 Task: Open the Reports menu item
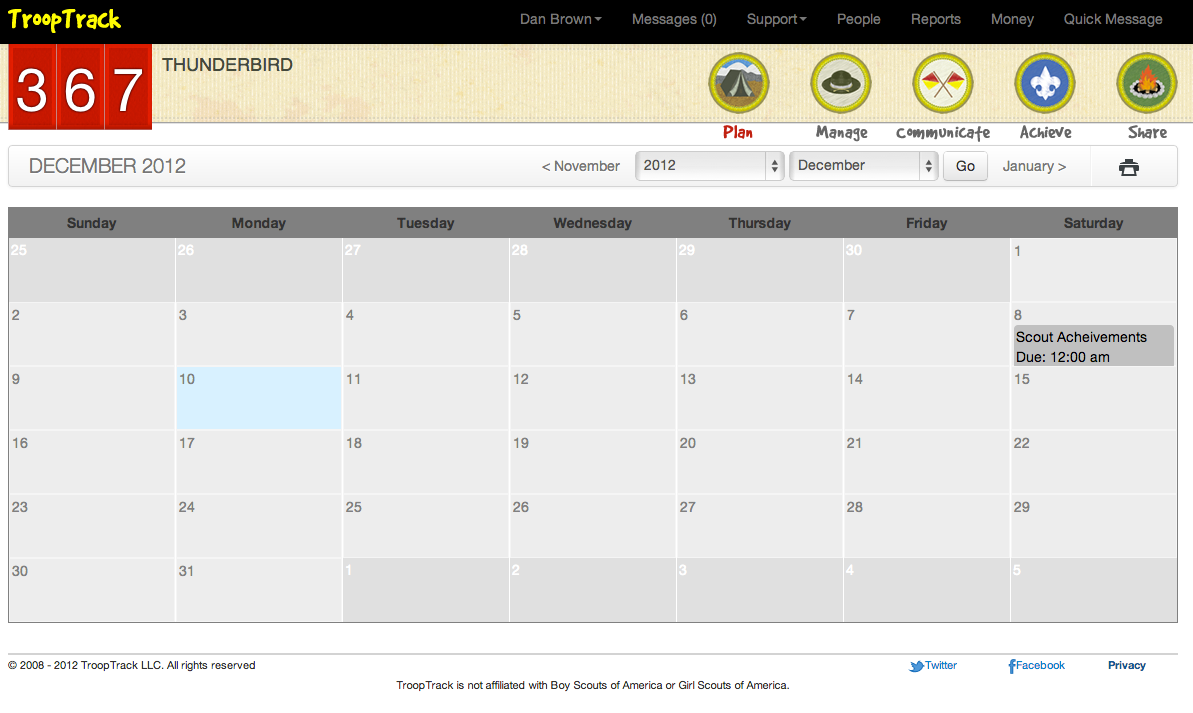[936, 19]
